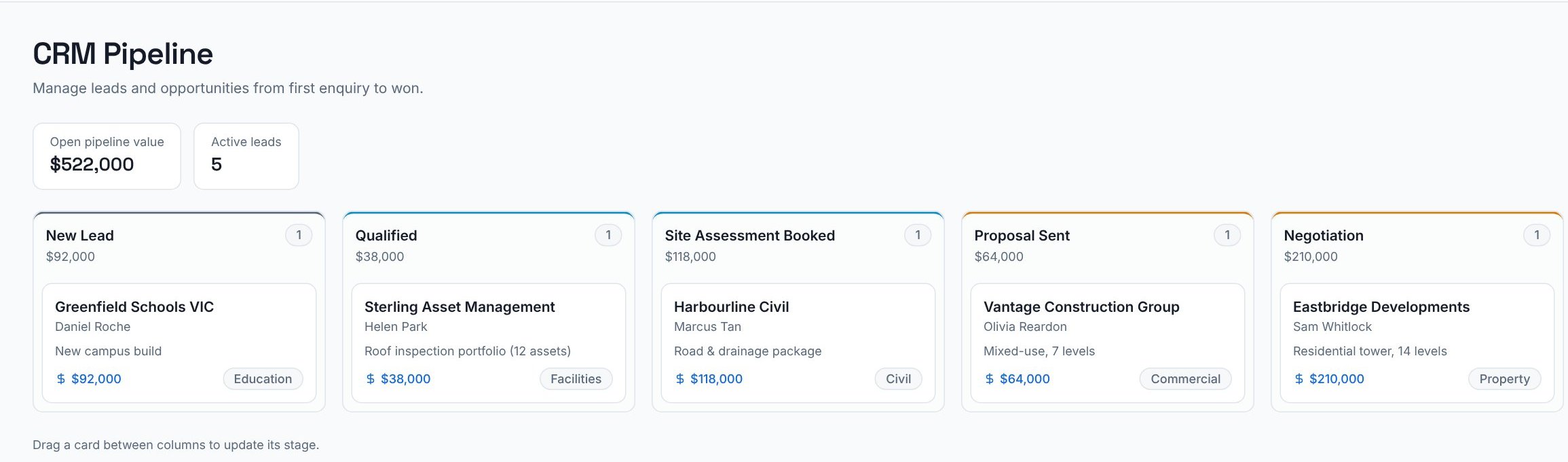The height and width of the screenshot is (462, 1568).
Task: Click Site Assessment Booked total $118,000
Action: [690, 257]
